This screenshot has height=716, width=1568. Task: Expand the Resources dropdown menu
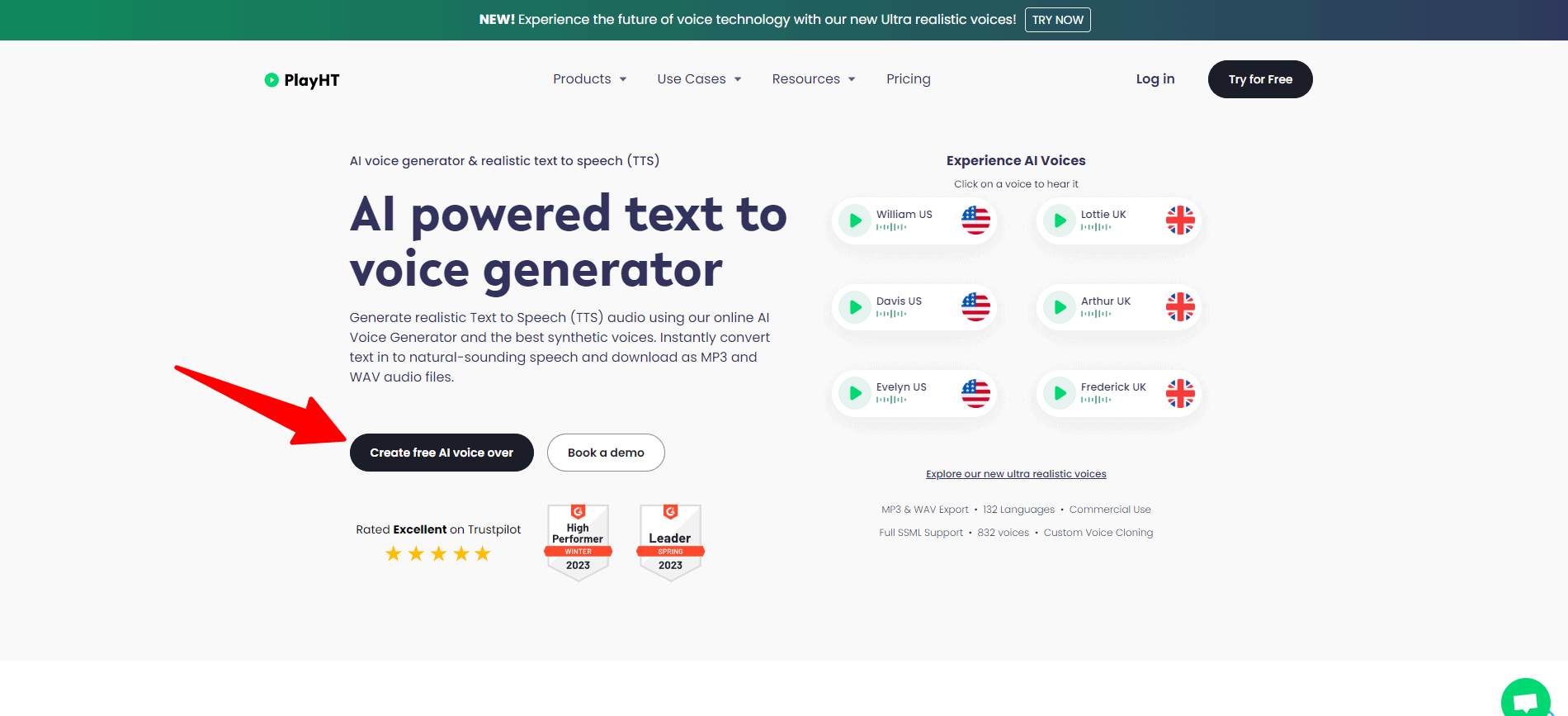813,79
